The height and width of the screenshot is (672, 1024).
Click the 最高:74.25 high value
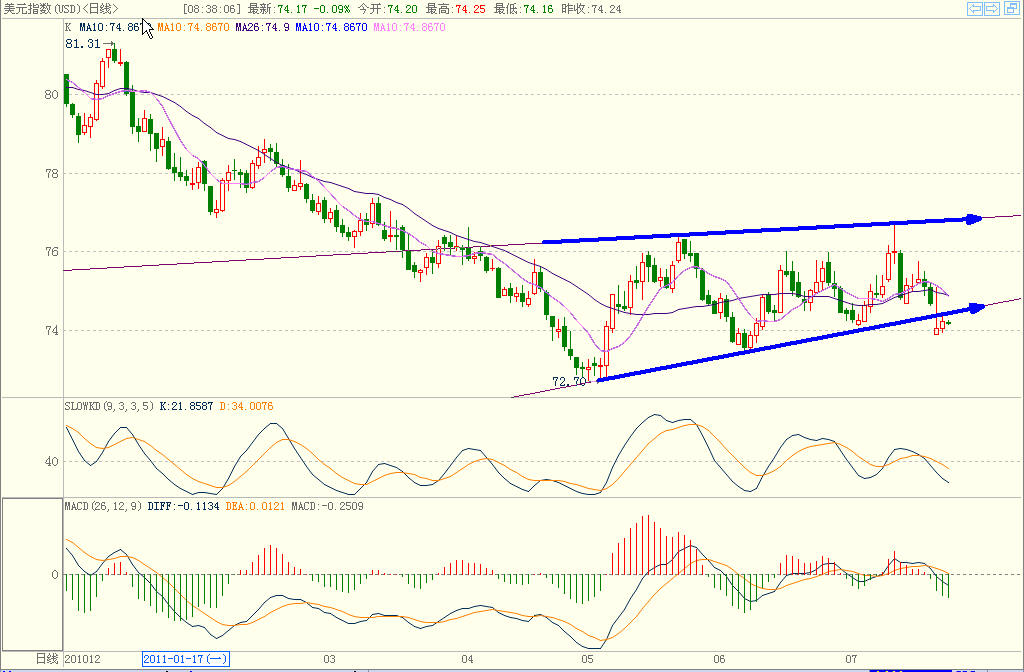pos(455,9)
